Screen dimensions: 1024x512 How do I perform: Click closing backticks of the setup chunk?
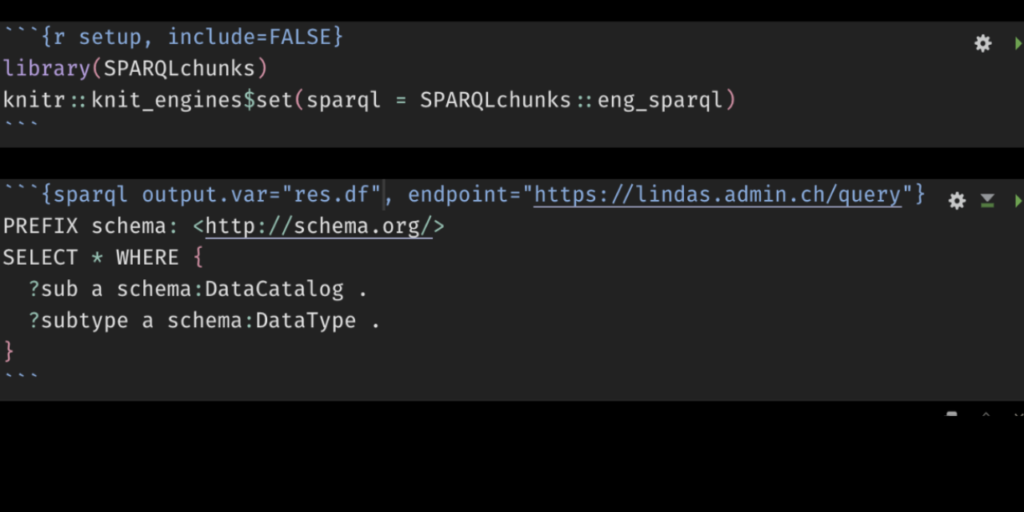coord(21,125)
